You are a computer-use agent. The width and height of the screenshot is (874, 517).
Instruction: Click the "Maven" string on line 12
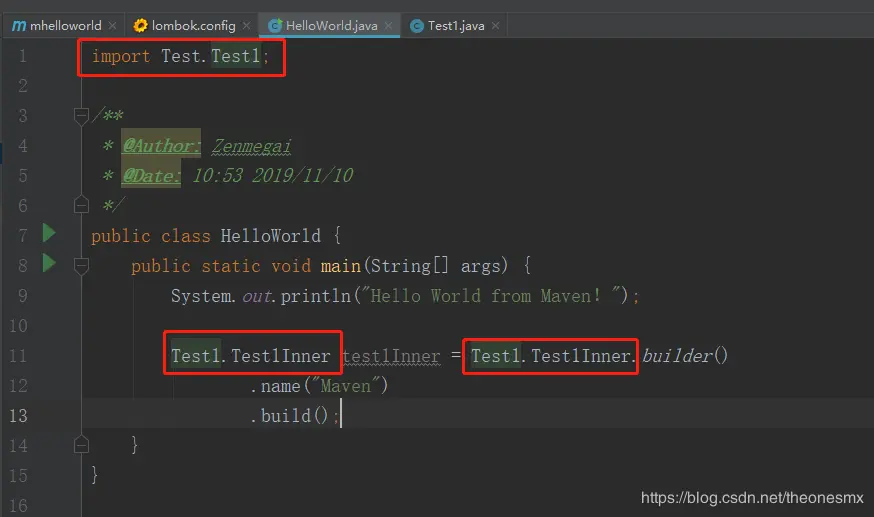coord(346,386)
